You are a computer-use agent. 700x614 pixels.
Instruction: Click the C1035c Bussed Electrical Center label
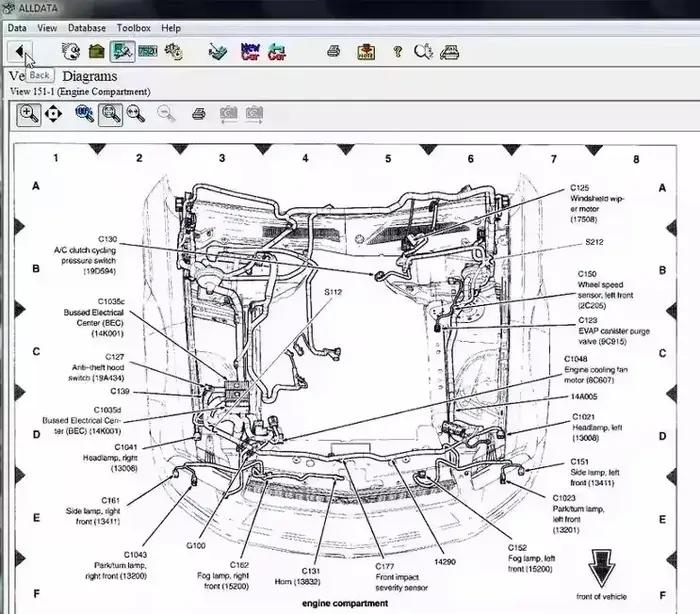click(94, 317)
